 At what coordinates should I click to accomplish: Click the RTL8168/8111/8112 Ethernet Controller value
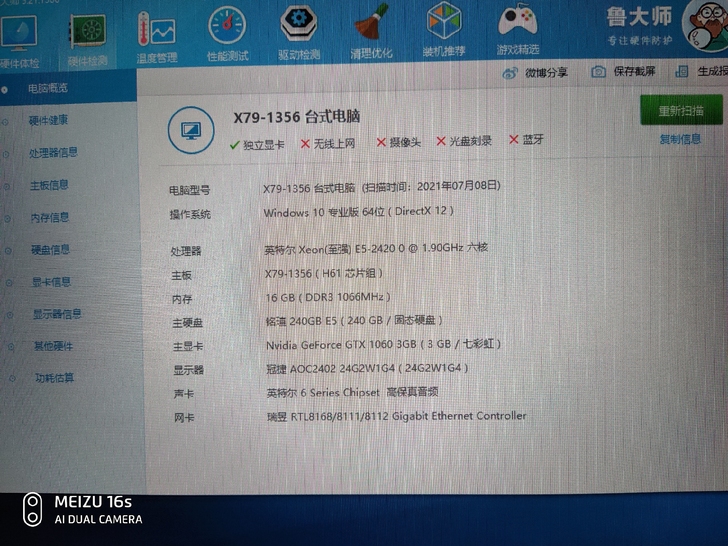click(x=397, y=416)
